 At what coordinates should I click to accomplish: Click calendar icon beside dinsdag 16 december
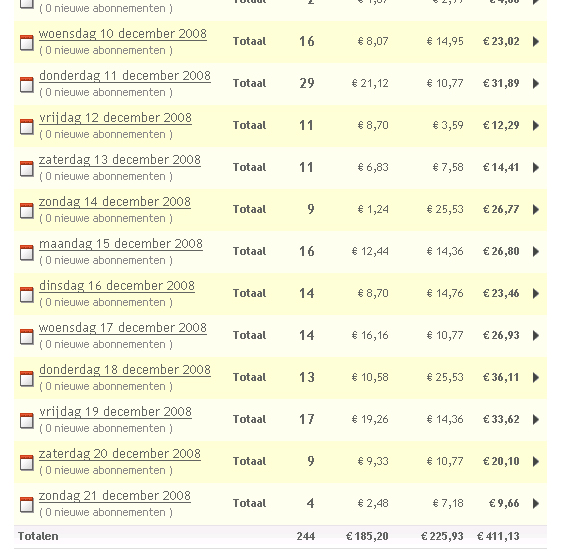27,294
